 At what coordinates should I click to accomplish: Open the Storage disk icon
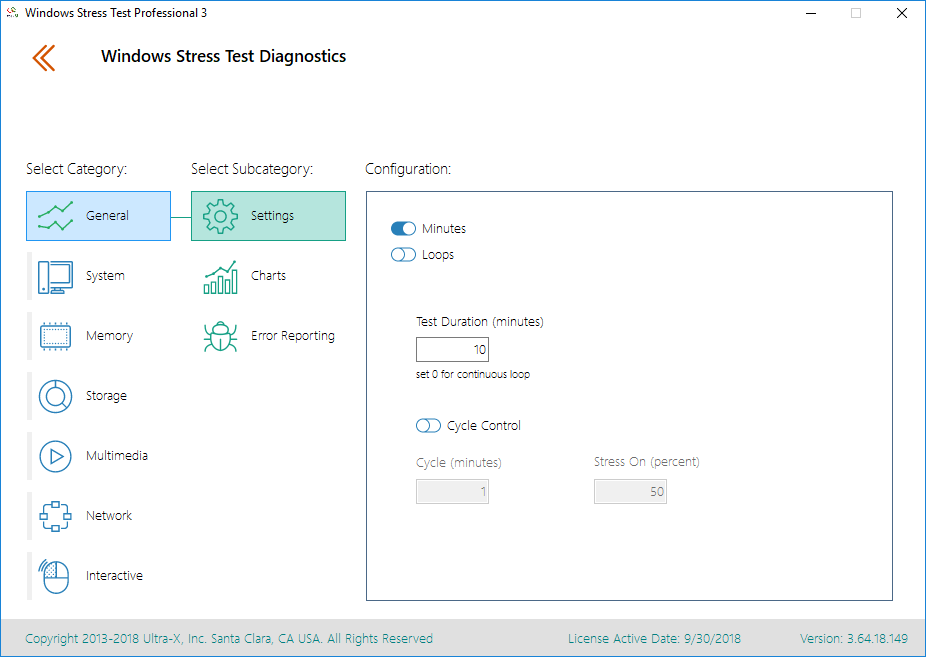[56, 396]
